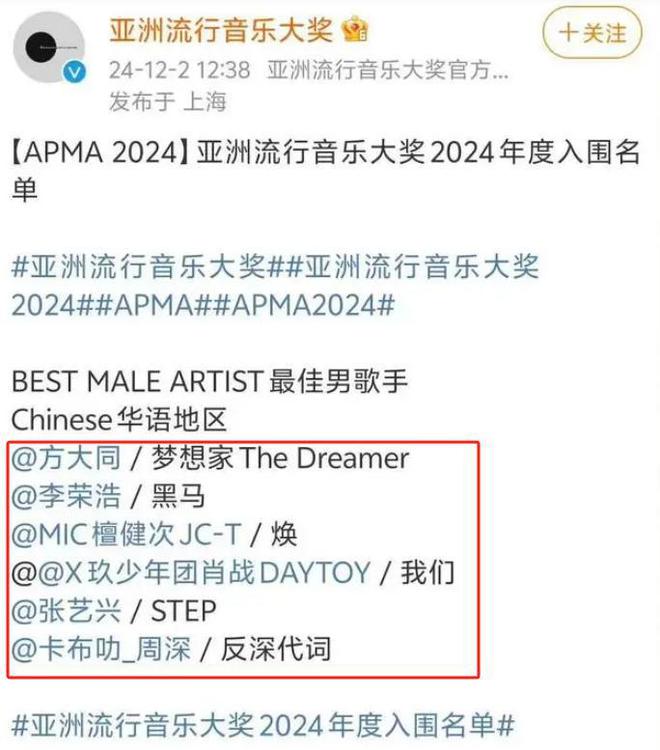Open the @X玖少年团肖战DAYTOY mention
Viewport: 660px width, 750px height.
tap(204, 573)
